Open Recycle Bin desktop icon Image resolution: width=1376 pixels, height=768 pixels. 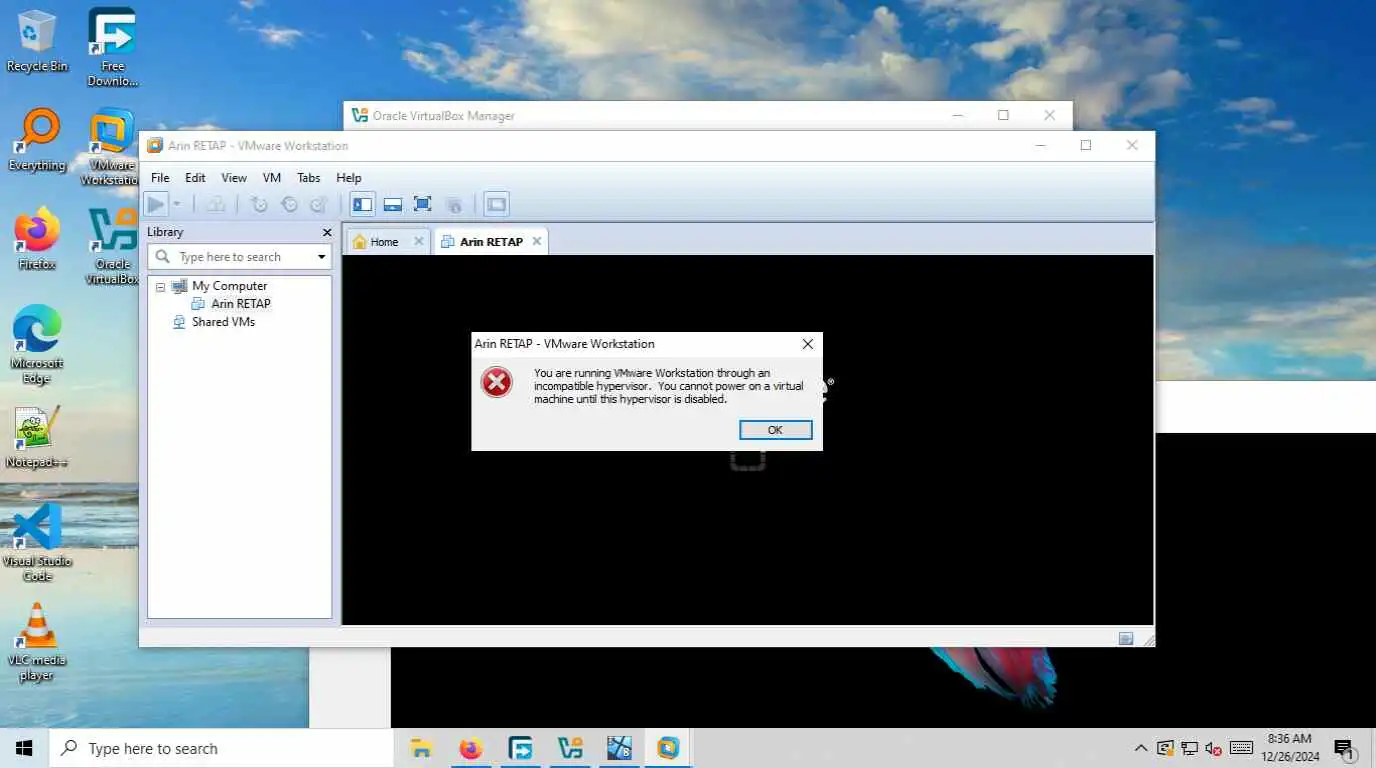(x=37, y=41)
